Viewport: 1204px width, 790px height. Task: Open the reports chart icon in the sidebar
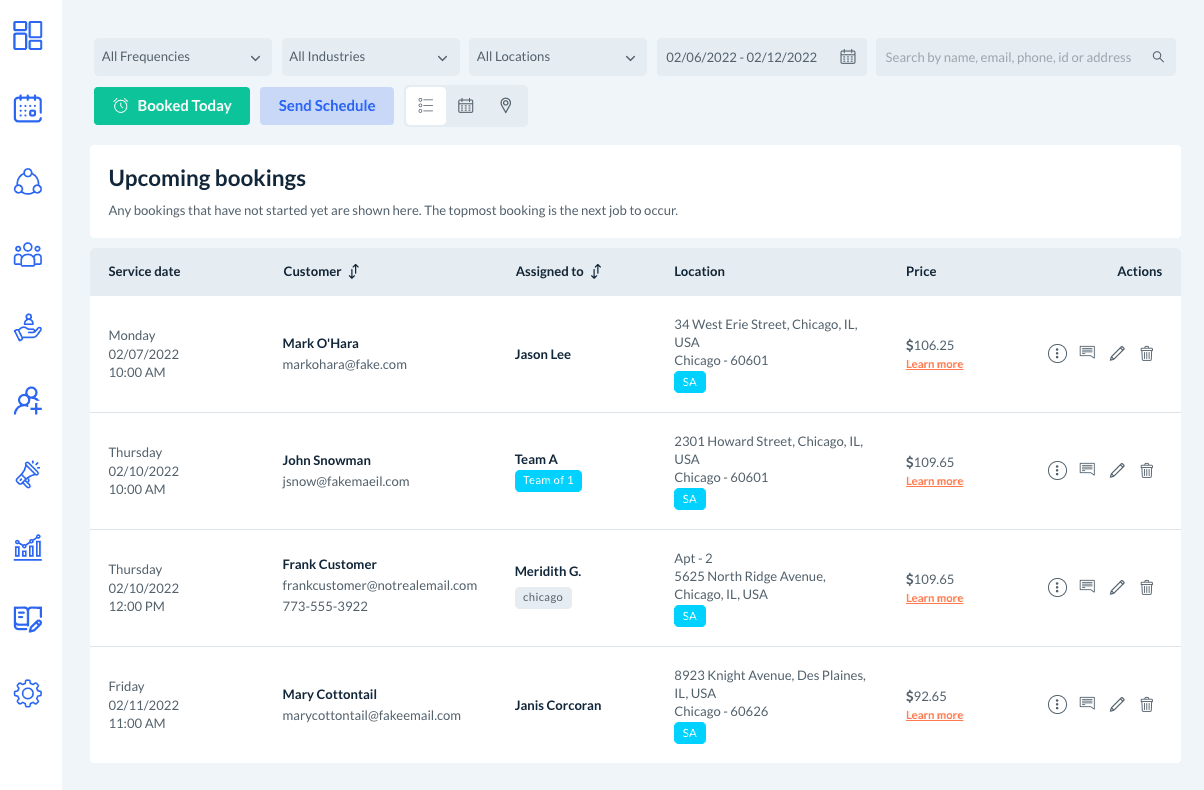28,547
